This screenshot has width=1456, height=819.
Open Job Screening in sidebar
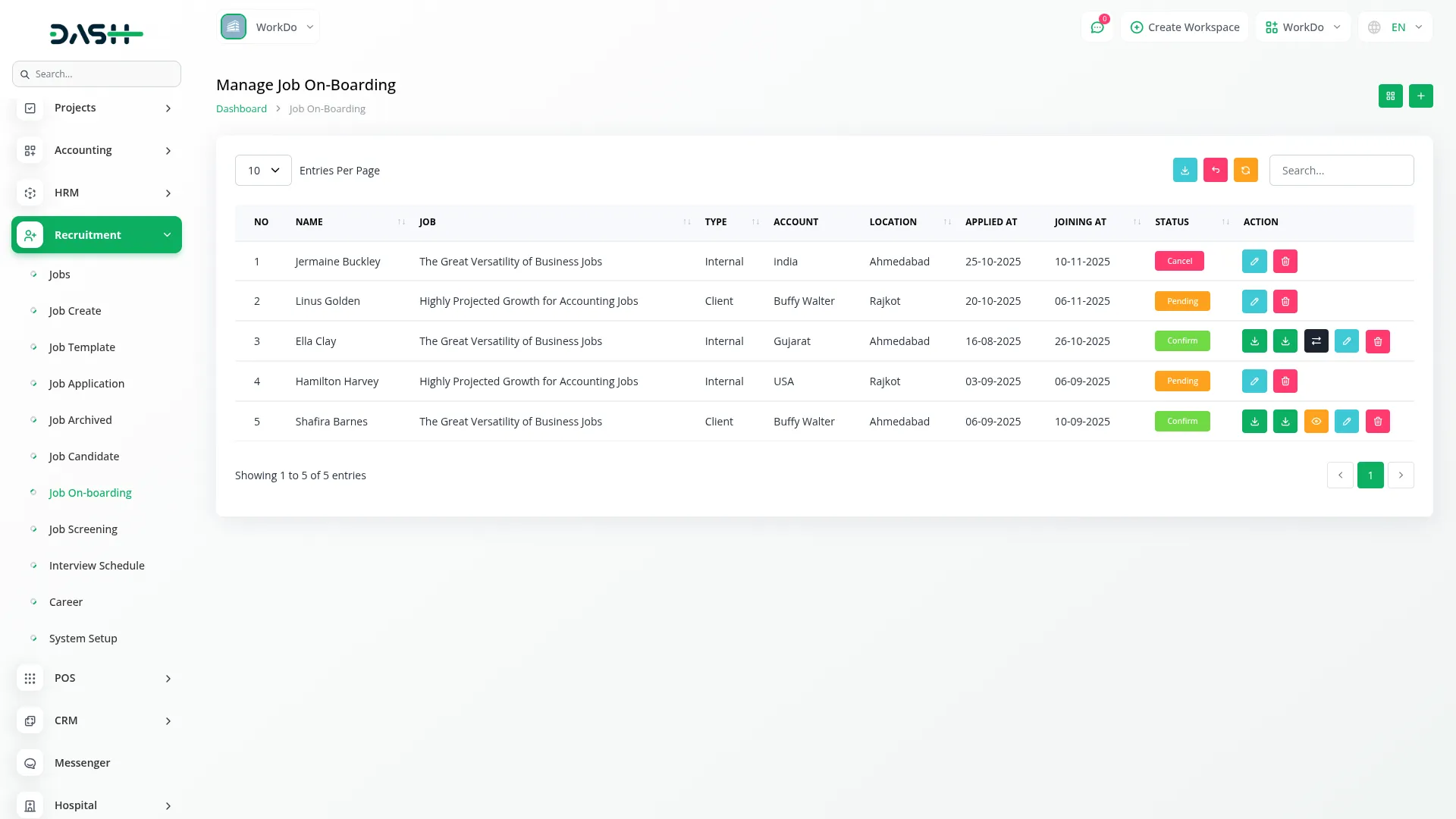click(x=83, y=529)
